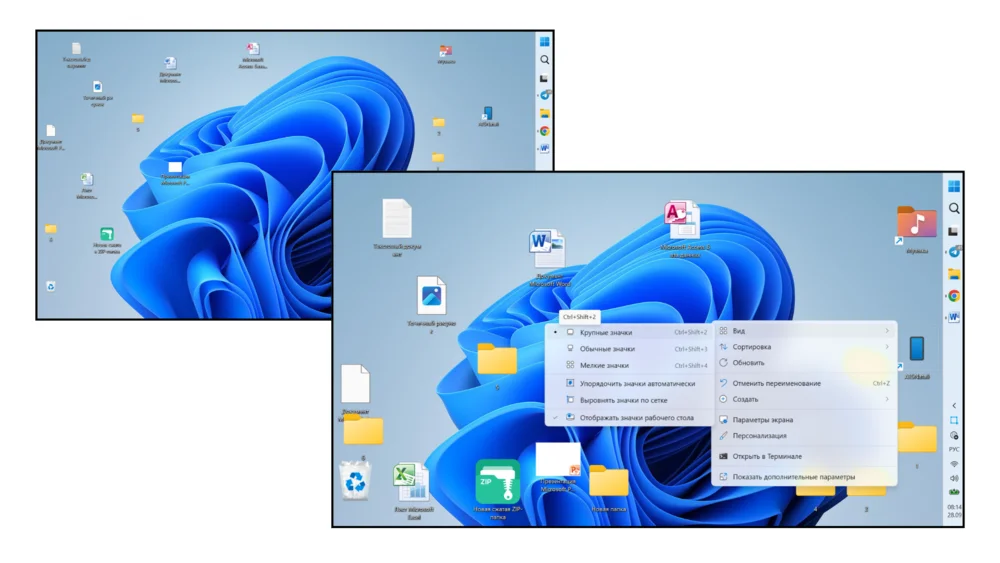Choose Показать дополнительные параметры

click(x=804, y=477)
